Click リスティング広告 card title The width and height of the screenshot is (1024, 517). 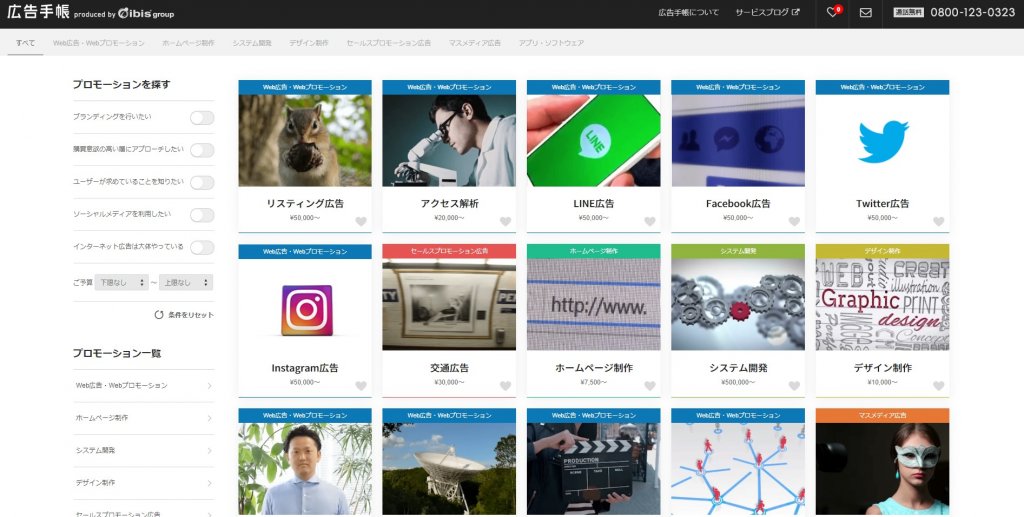tap(305, 204)
